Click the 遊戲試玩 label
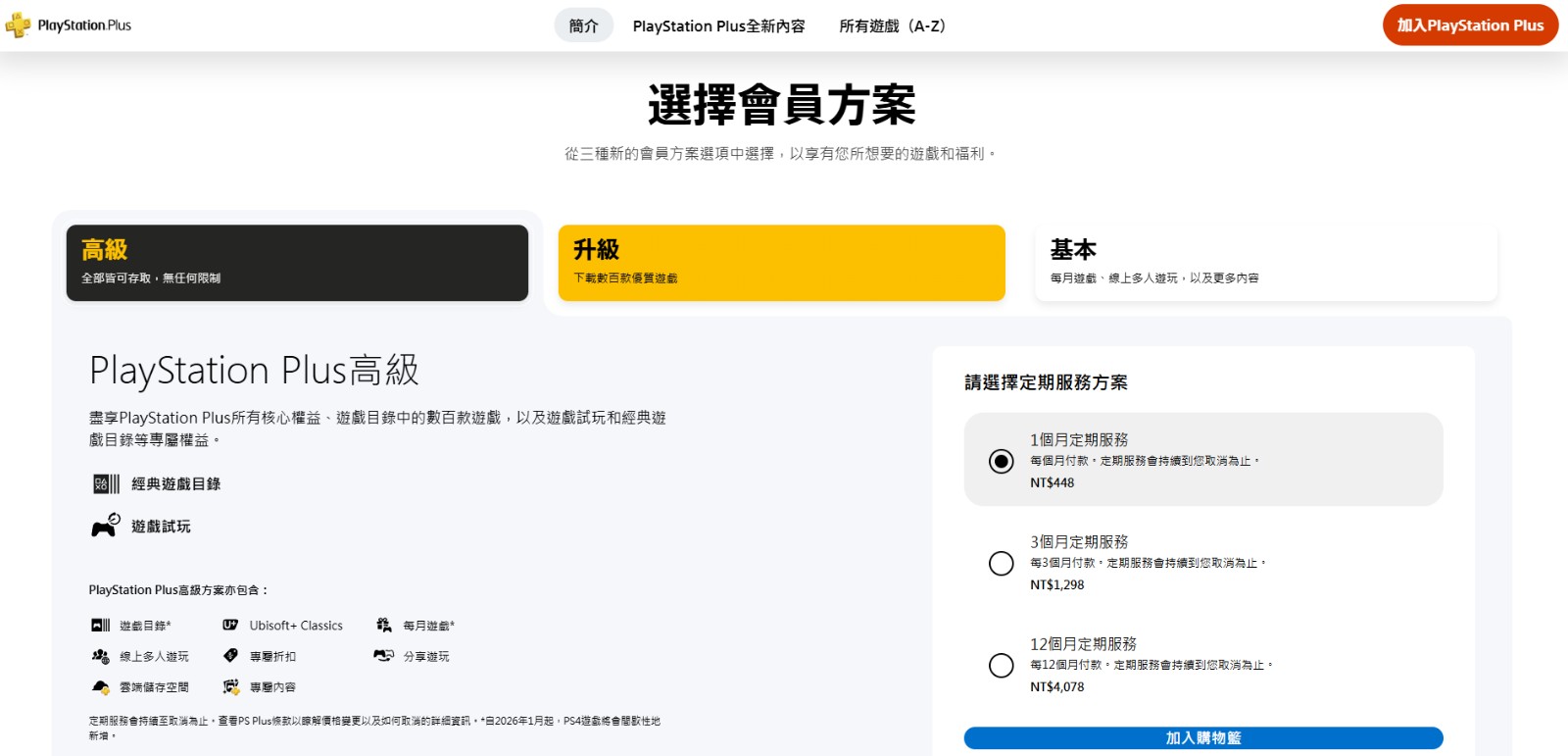Screen dimensions: 1568x756 (162, 527)
